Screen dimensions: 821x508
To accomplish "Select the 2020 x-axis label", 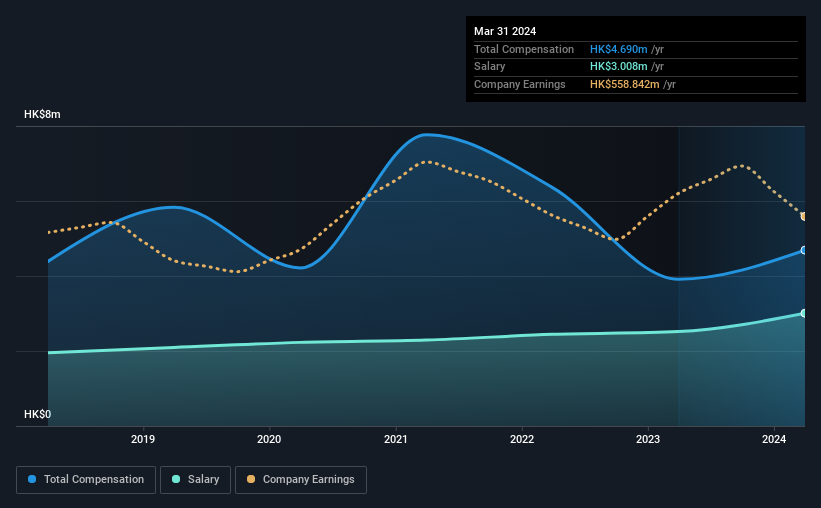I will click(x=269, y=439).
